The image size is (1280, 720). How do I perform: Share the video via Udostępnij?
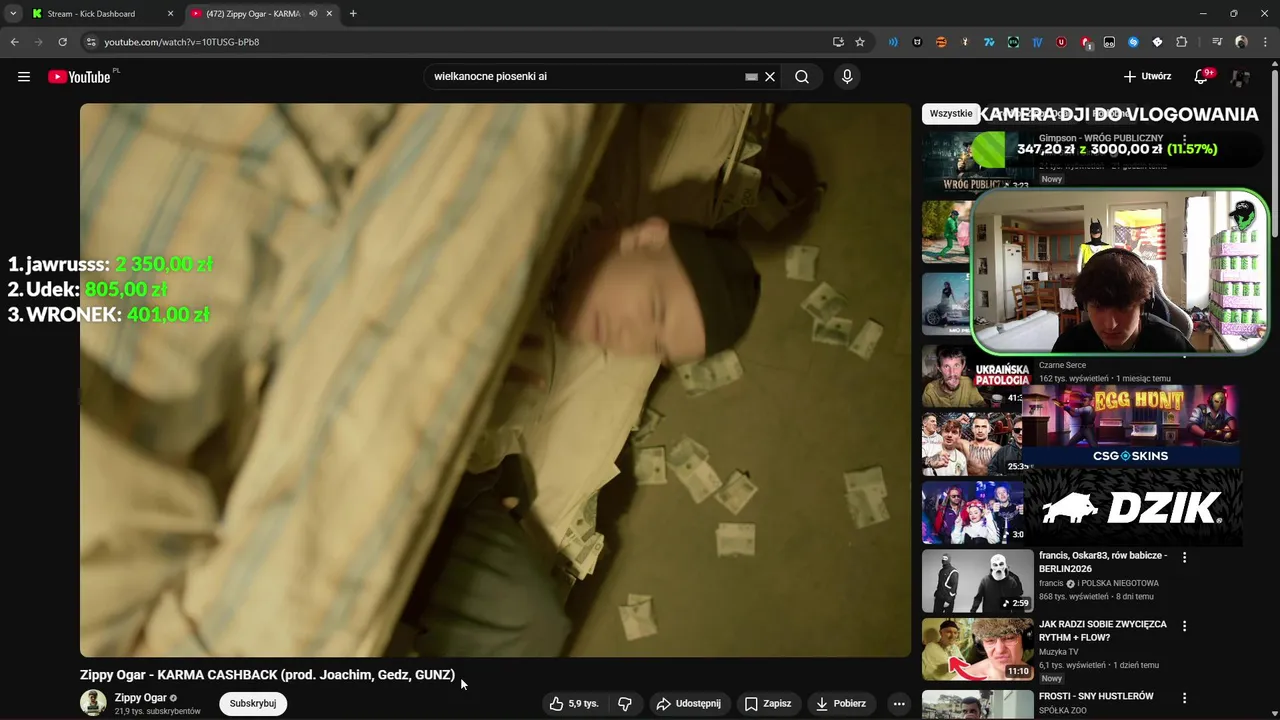coord(688,704)
